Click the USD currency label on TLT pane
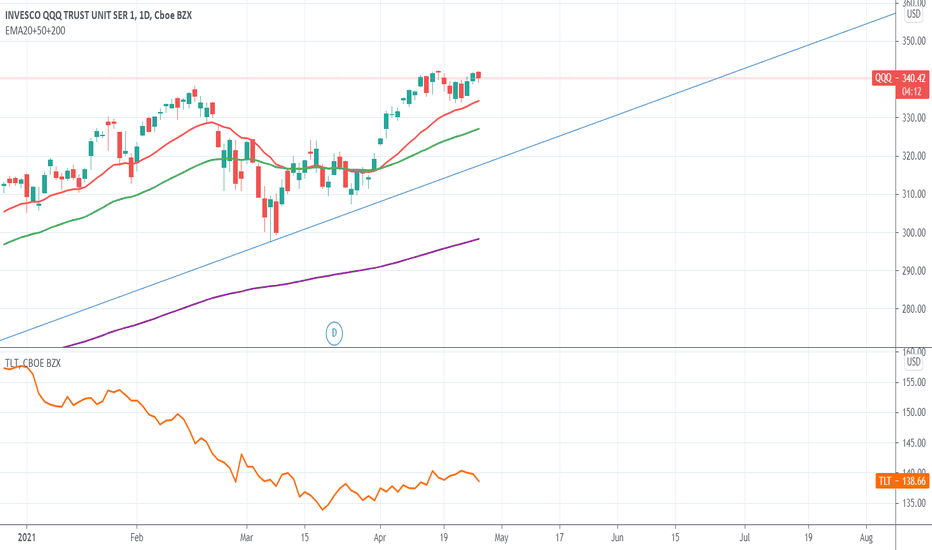Screen dimensions: 932x550 (913, 362)
